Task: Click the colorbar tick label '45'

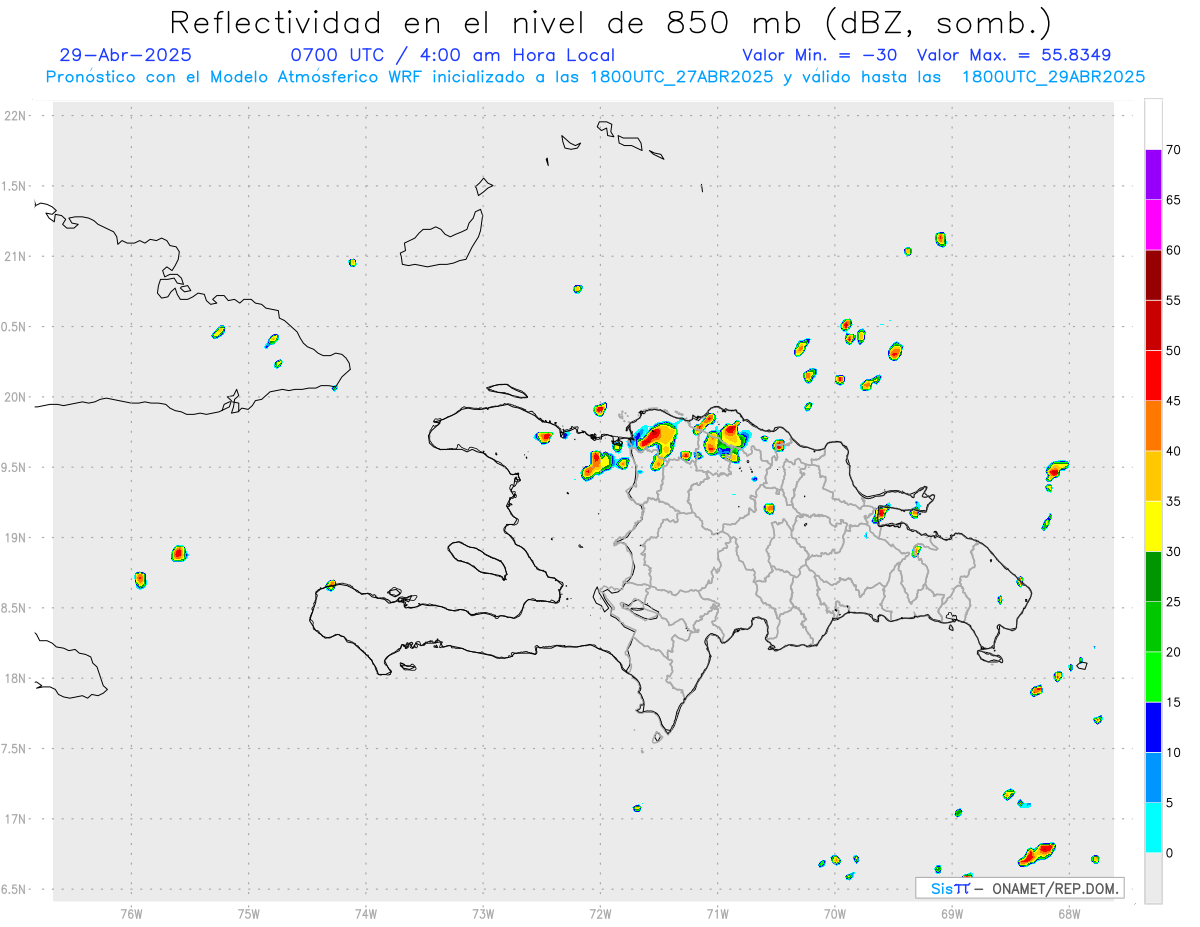Action: pyautogui.click(x=1173, y=401)
